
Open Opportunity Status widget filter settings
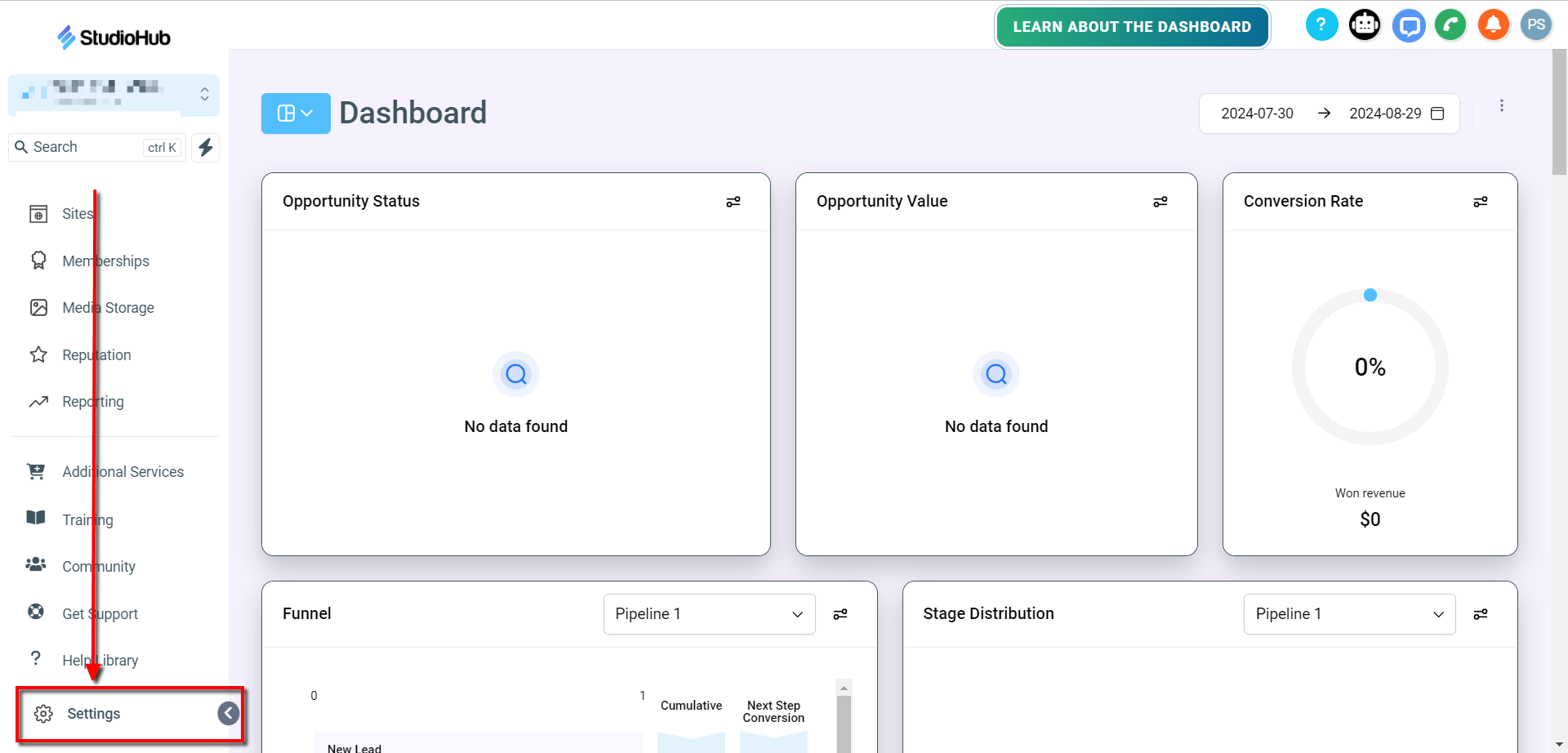[733, 202]
